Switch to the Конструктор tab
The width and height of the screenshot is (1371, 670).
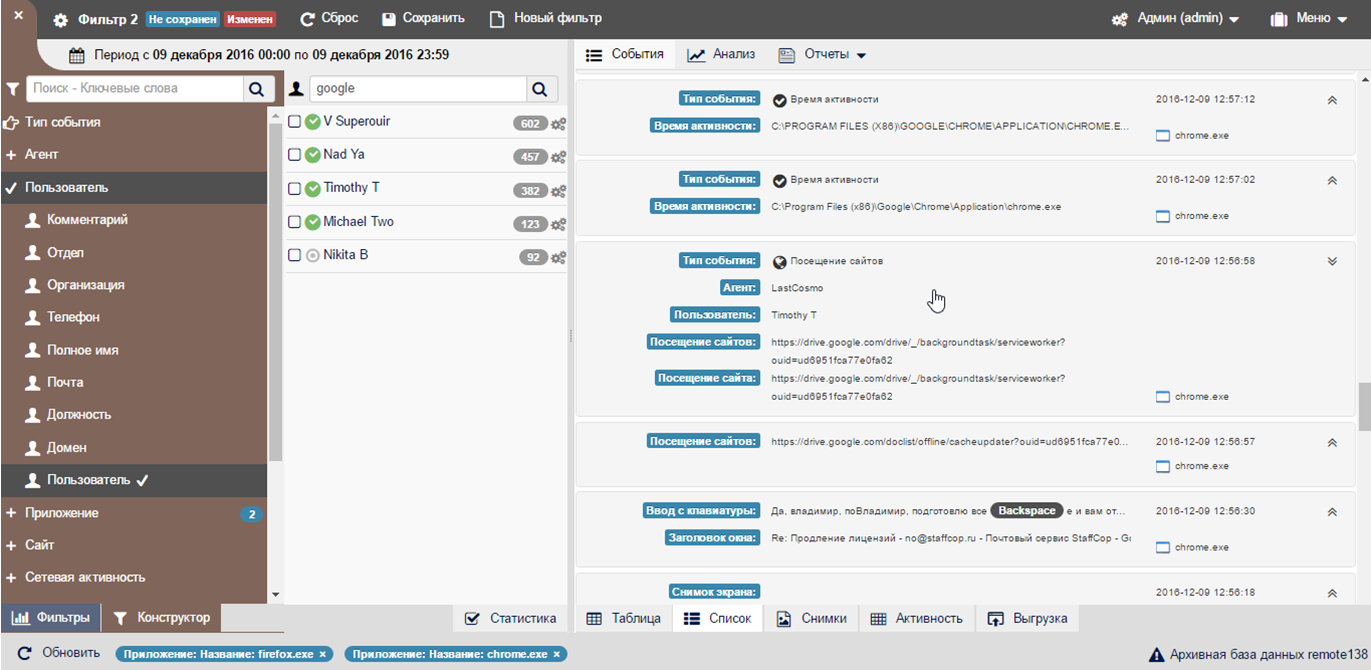162,618
